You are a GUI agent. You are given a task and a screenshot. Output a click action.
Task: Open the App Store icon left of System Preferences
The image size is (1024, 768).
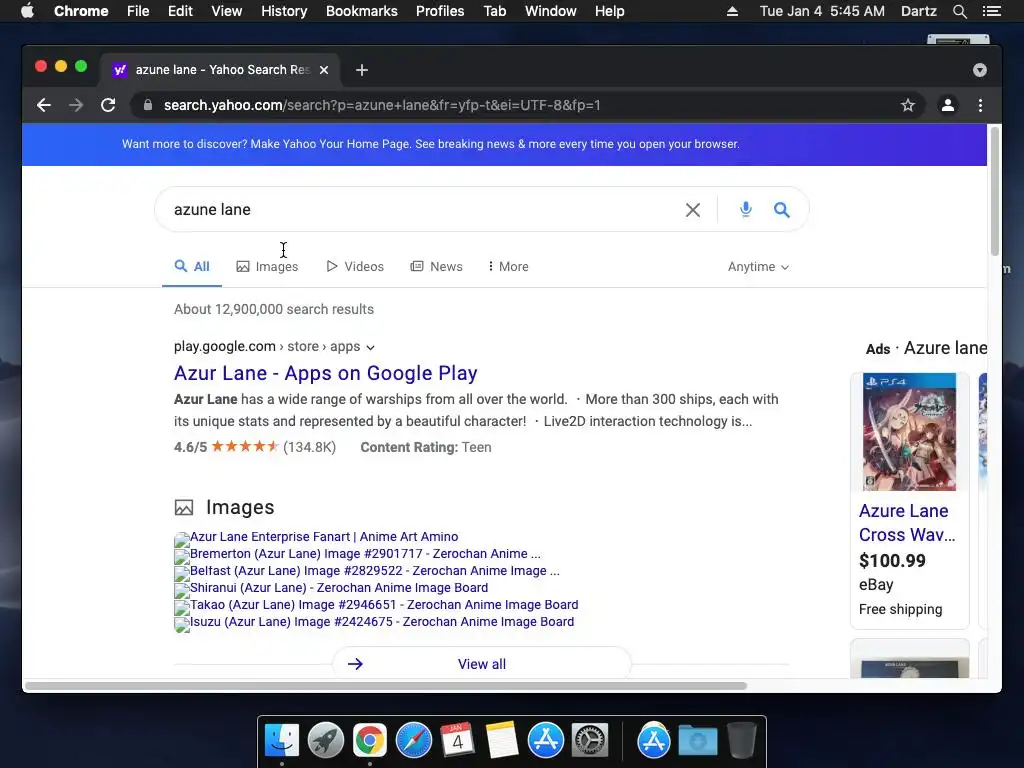[x=545, y=741]
